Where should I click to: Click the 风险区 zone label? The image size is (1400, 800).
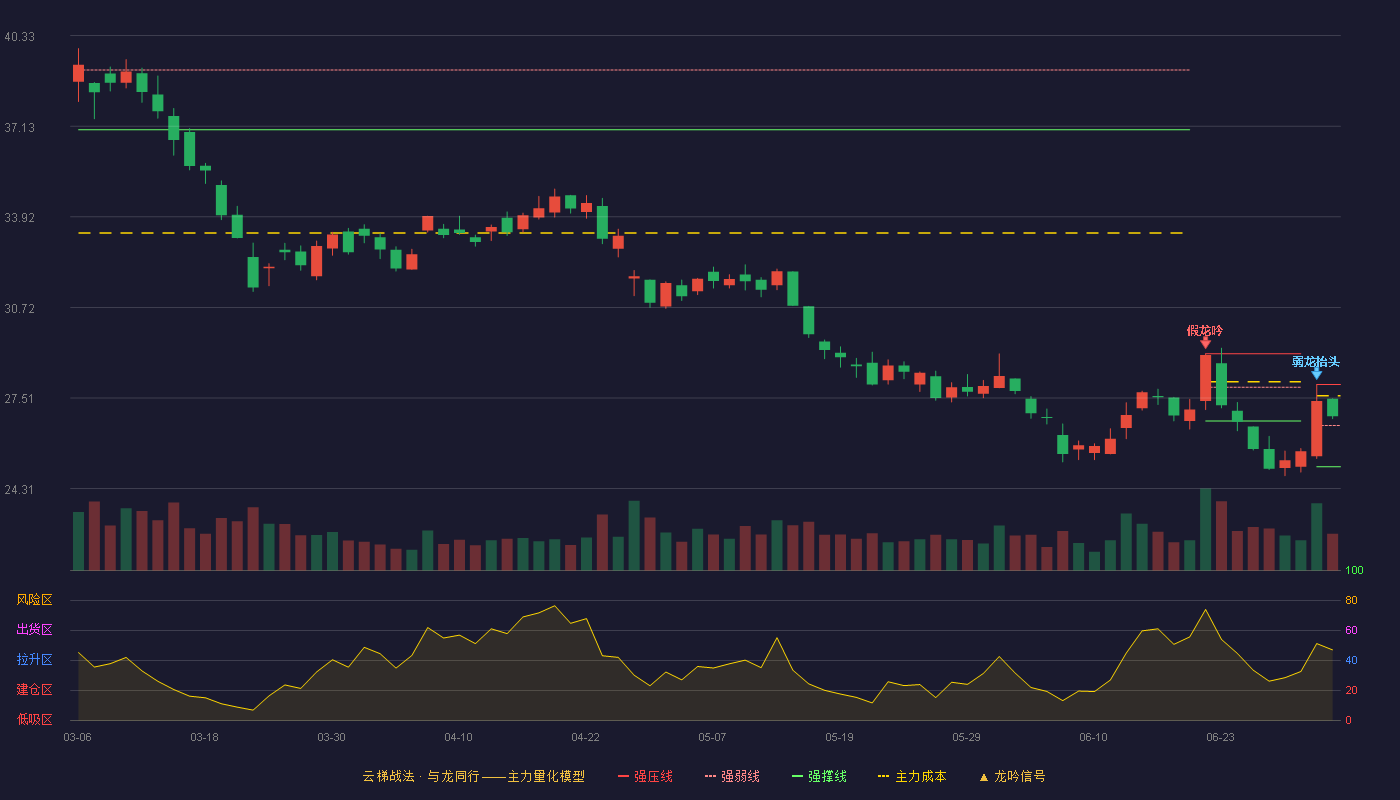35,600
